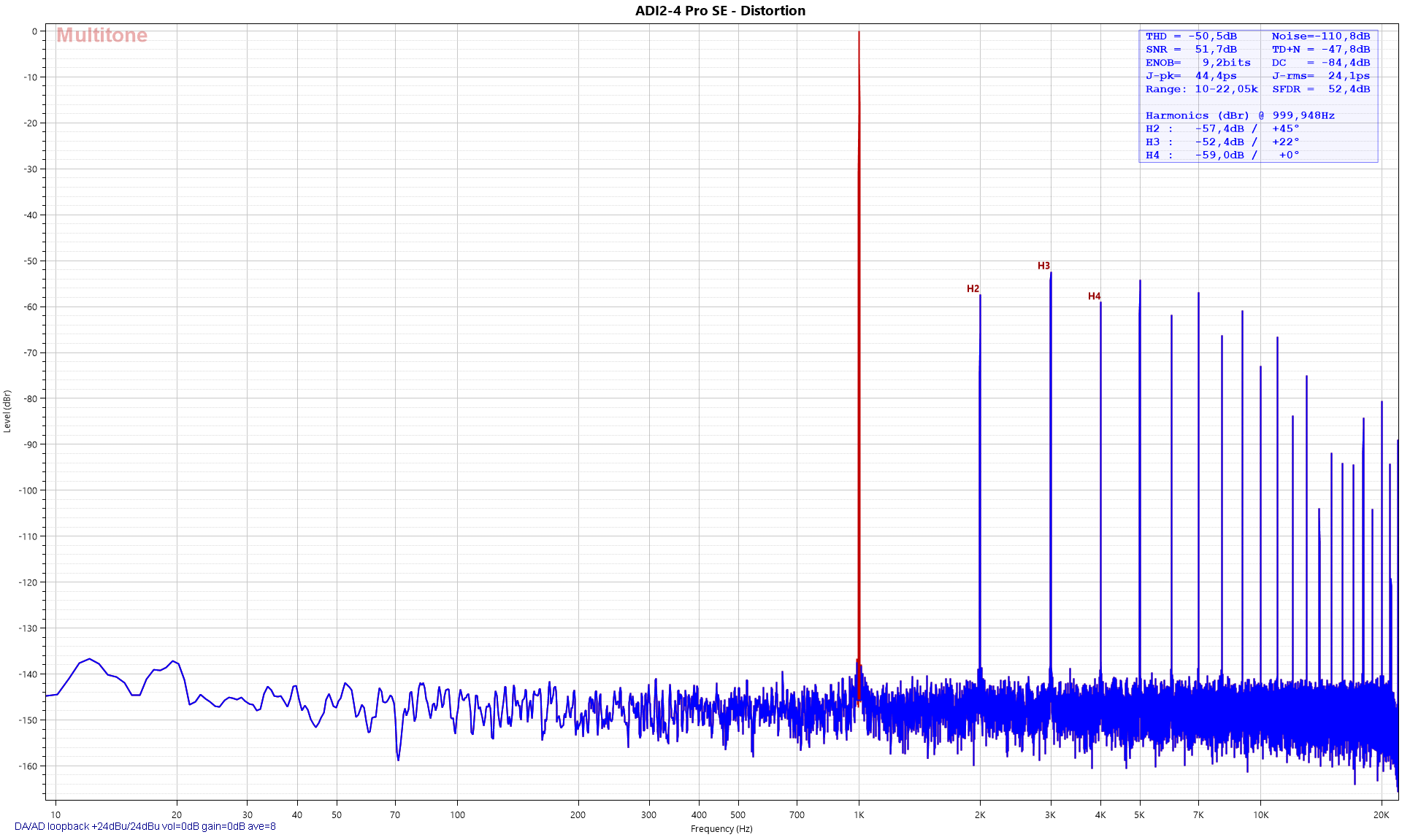Select the SFDR = 52,4dB entry
This screenshot has height=840, width=1402.
(1321, 89)
